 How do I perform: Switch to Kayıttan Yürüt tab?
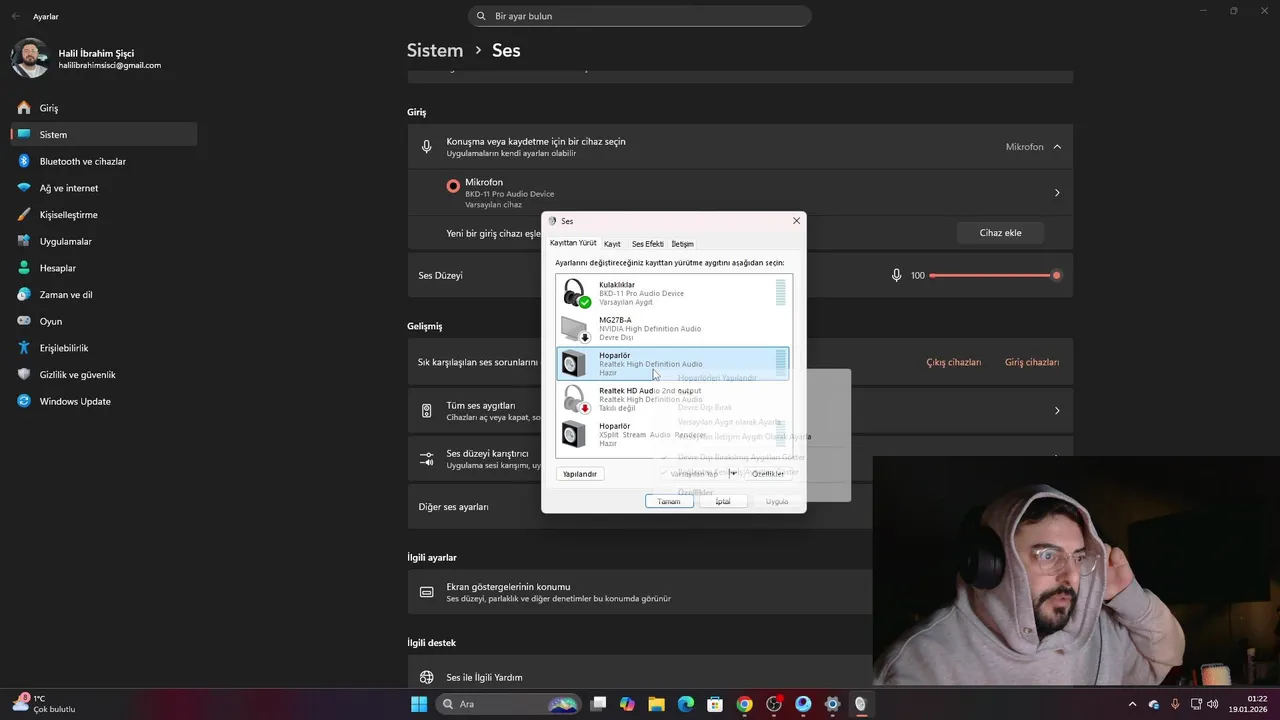pyautogui.click(x=573, y=243)
